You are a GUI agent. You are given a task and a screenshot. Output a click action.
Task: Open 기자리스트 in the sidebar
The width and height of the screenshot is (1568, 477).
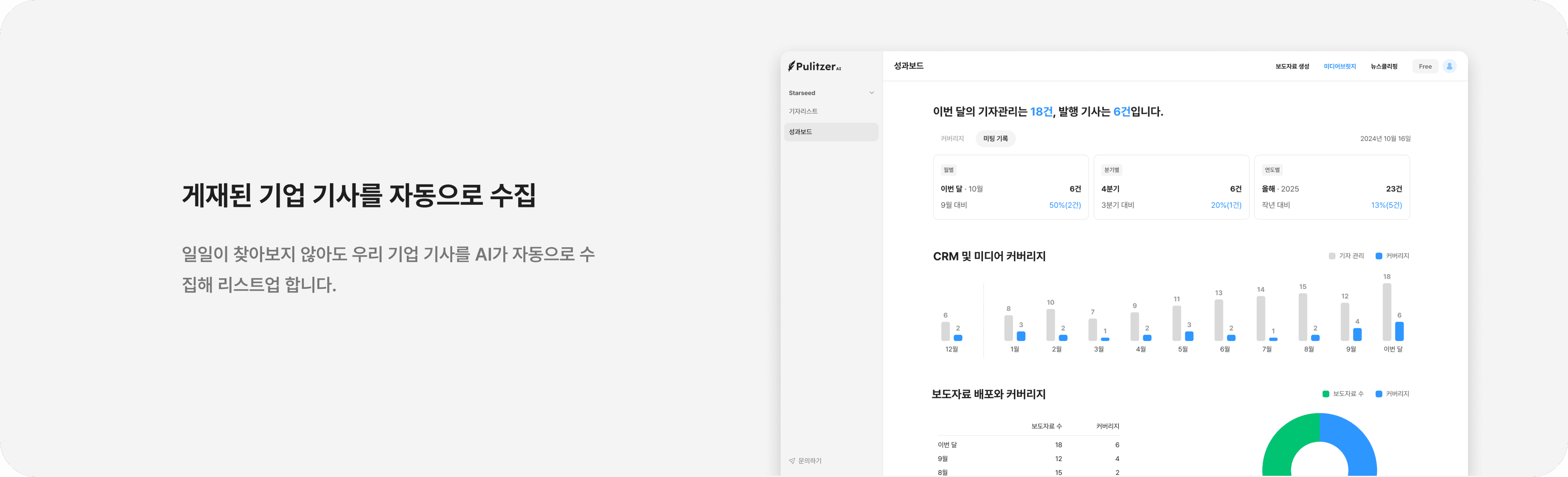[x=803, y=111]
